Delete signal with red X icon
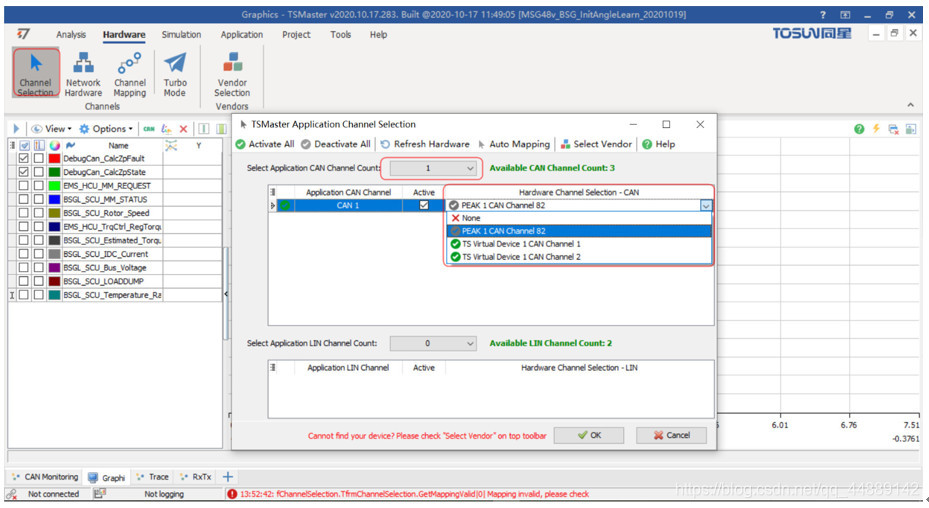Screen dimensions: 929x508 coord(184,129)
